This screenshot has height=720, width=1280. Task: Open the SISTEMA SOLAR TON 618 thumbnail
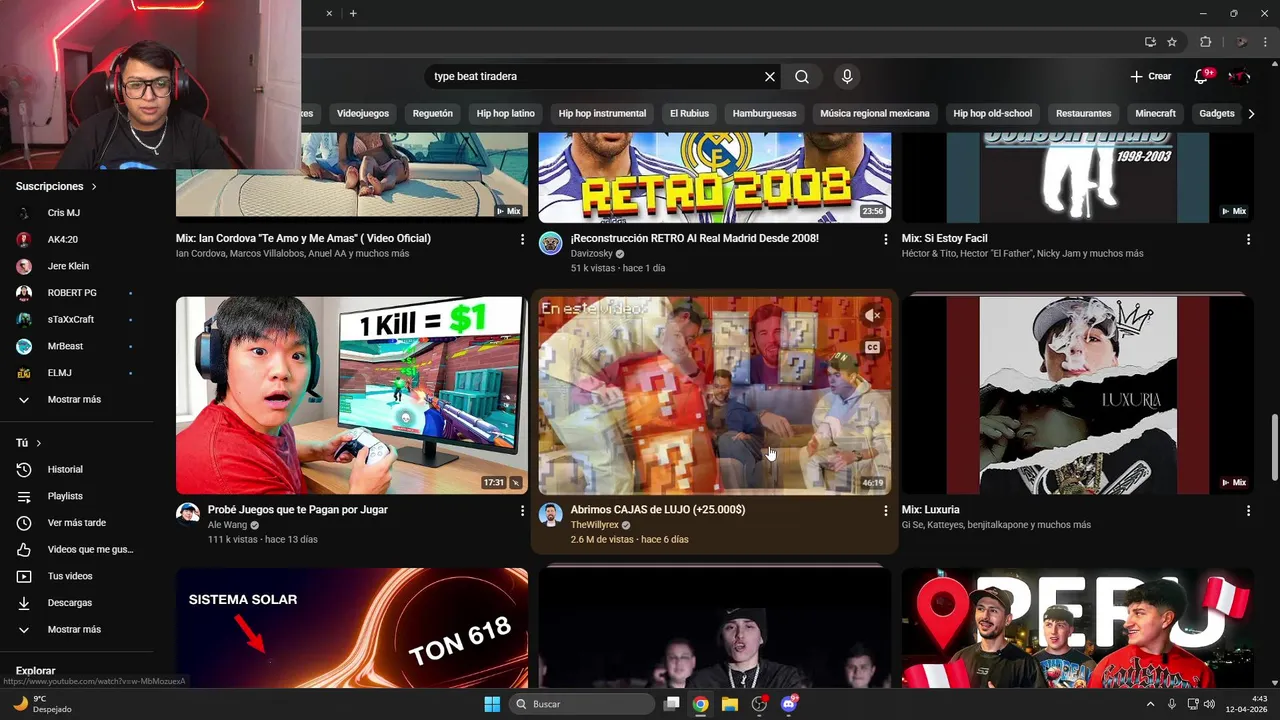coord(352,626)
